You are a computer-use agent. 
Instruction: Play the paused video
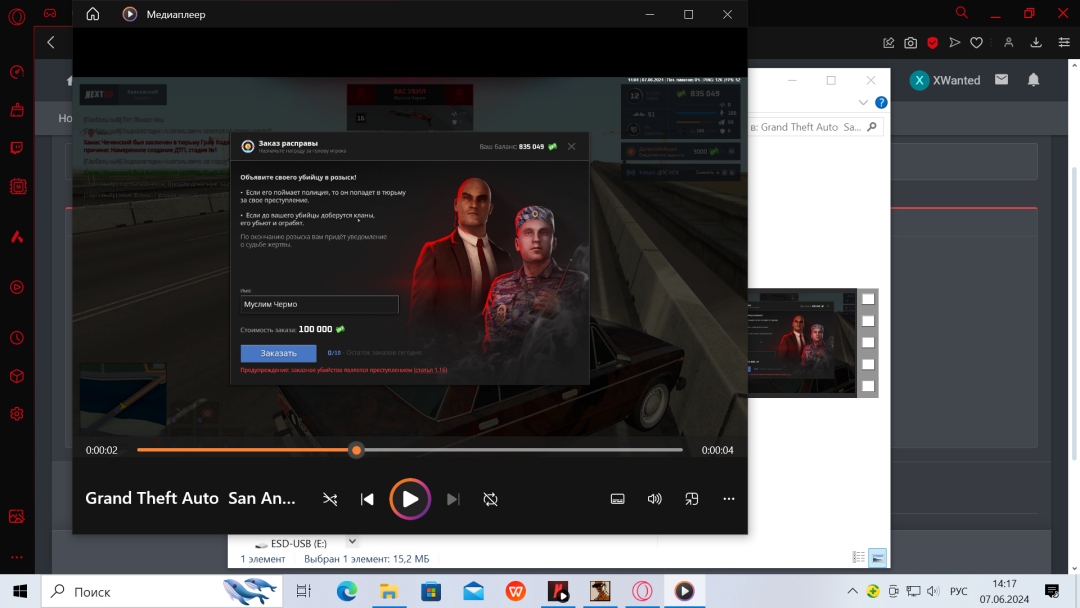pyautogui.click(x=410, y=499)
